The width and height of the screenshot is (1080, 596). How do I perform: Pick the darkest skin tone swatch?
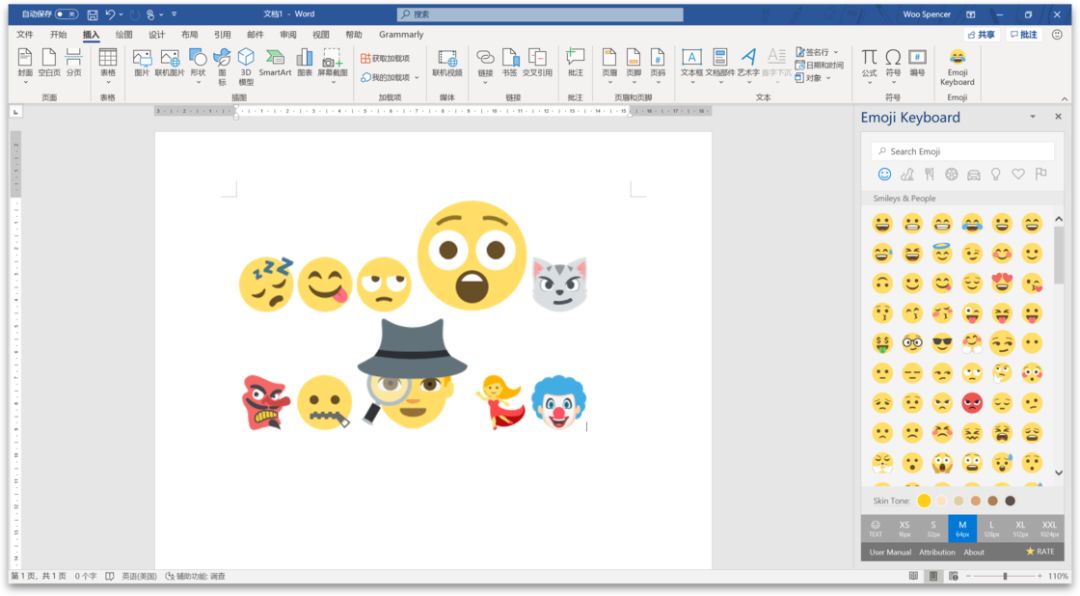[1010, 500]
